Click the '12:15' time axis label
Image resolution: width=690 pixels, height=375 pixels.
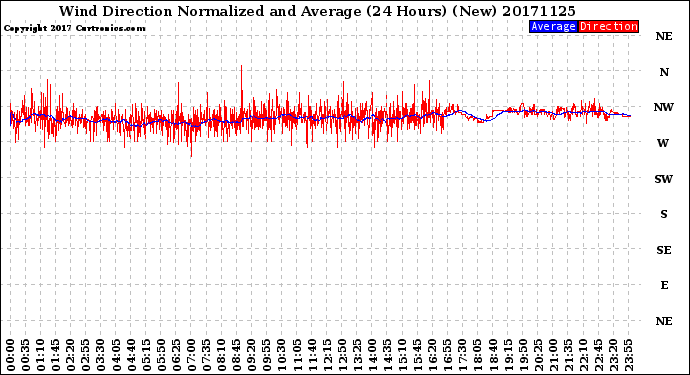(327, 355)
